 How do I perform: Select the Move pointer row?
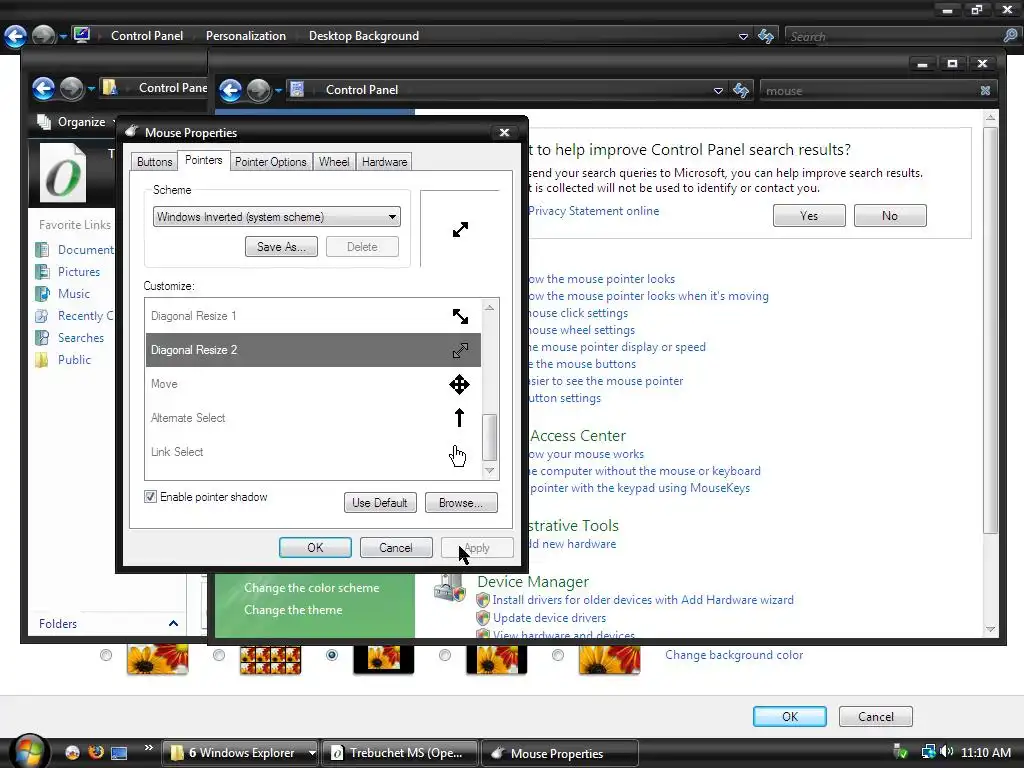313,384
